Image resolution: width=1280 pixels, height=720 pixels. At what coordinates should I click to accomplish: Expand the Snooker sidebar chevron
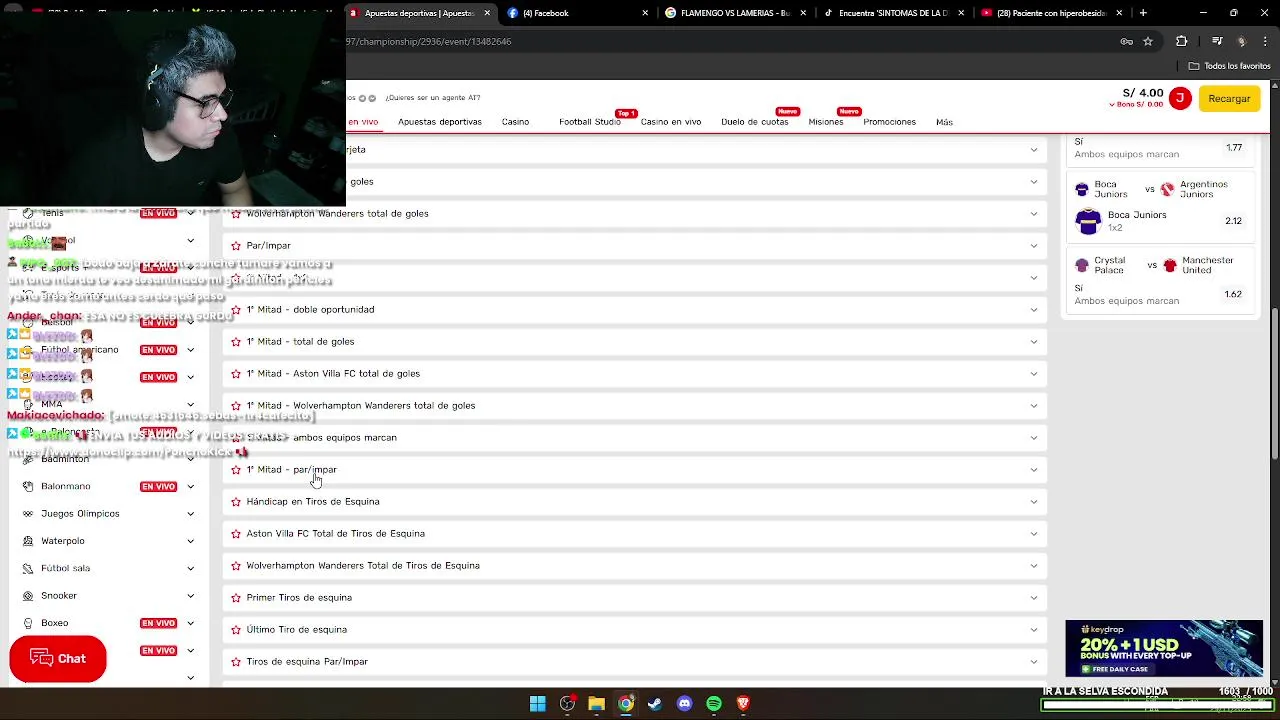click(x=190, y=596)
